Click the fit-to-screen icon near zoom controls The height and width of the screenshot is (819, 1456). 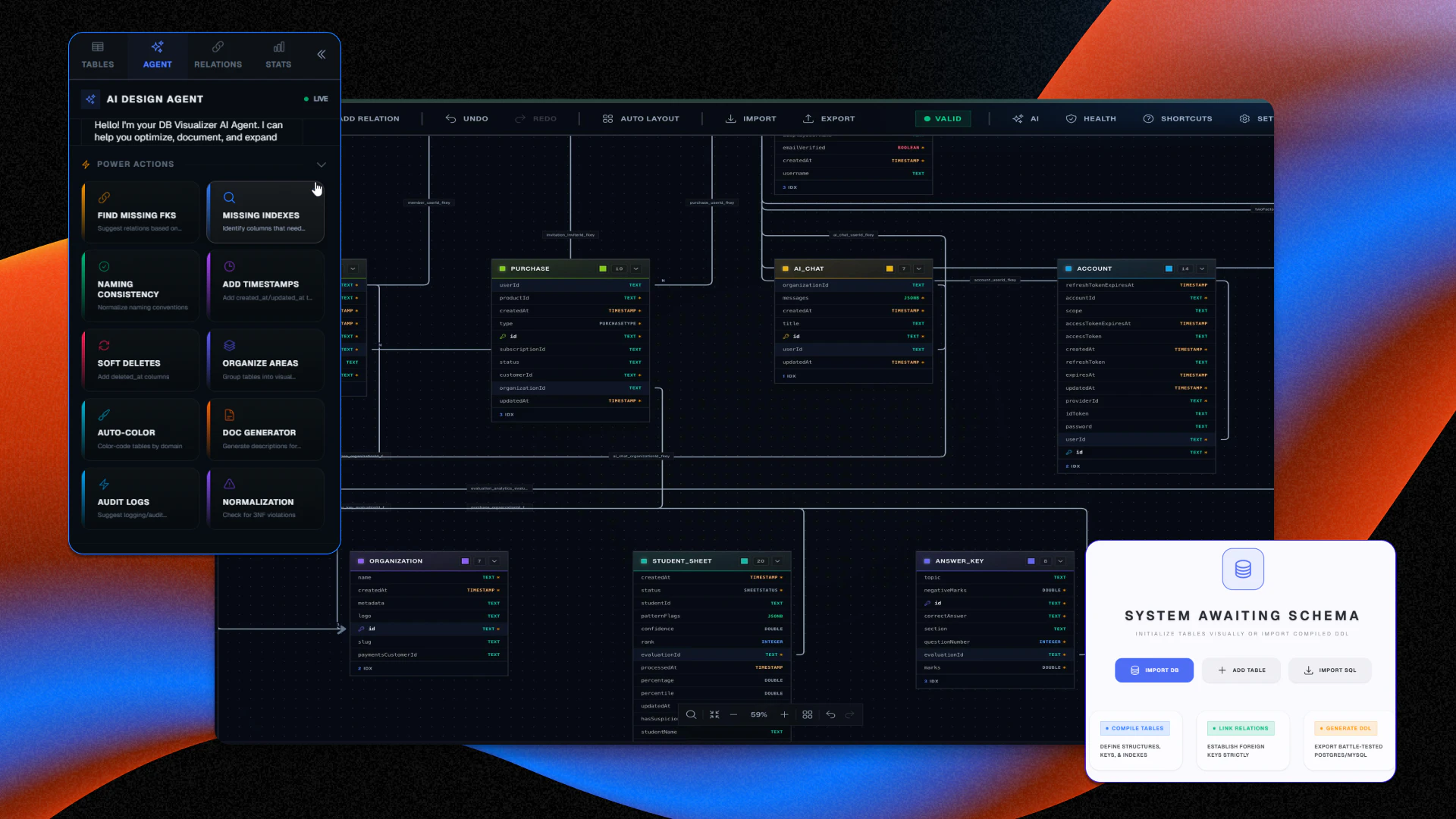(714, 714)
